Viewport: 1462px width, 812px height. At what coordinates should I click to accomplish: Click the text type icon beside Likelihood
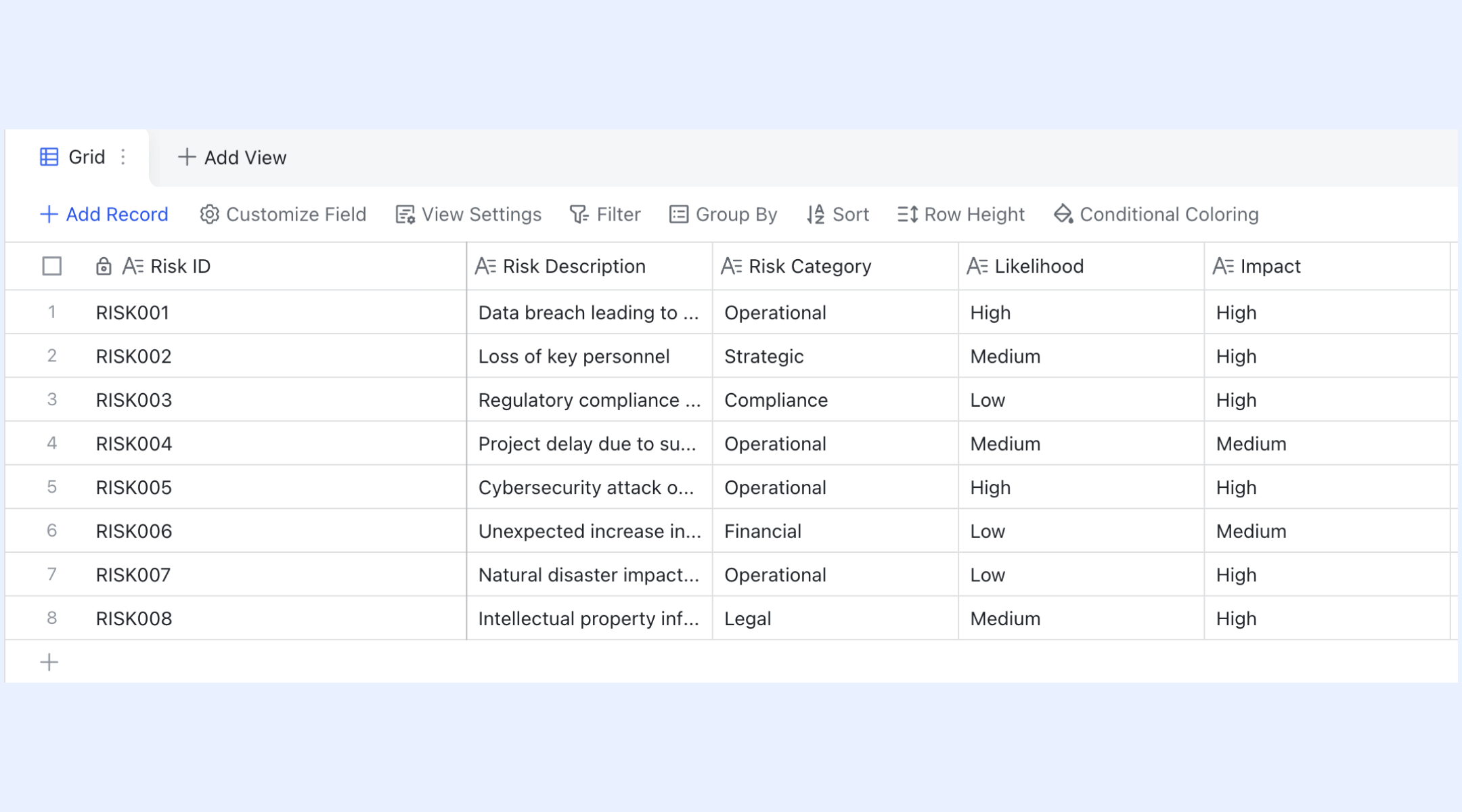977,266
